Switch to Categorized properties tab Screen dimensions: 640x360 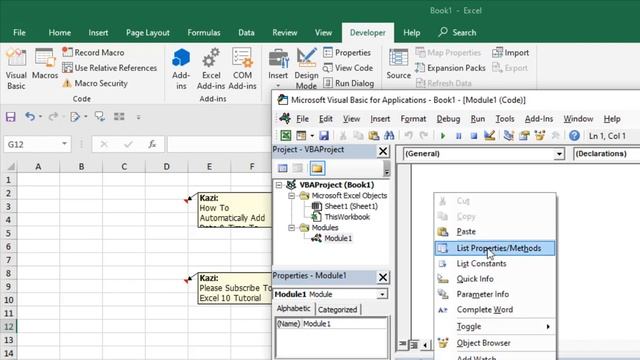pyautogui.click(x=338, y=310)
